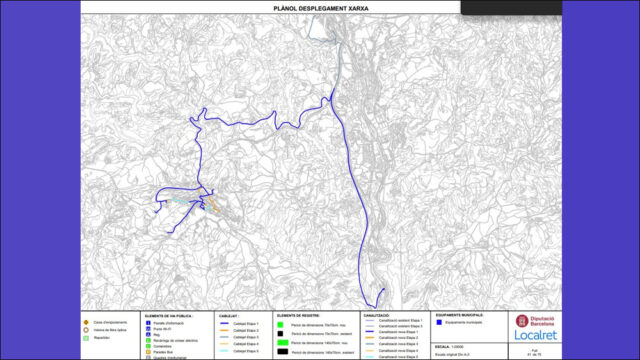Click the 'Canalització existent Etapa 1' legend label
The width and height of the screenshot is (640, 360).
click(x=400, y=320)
